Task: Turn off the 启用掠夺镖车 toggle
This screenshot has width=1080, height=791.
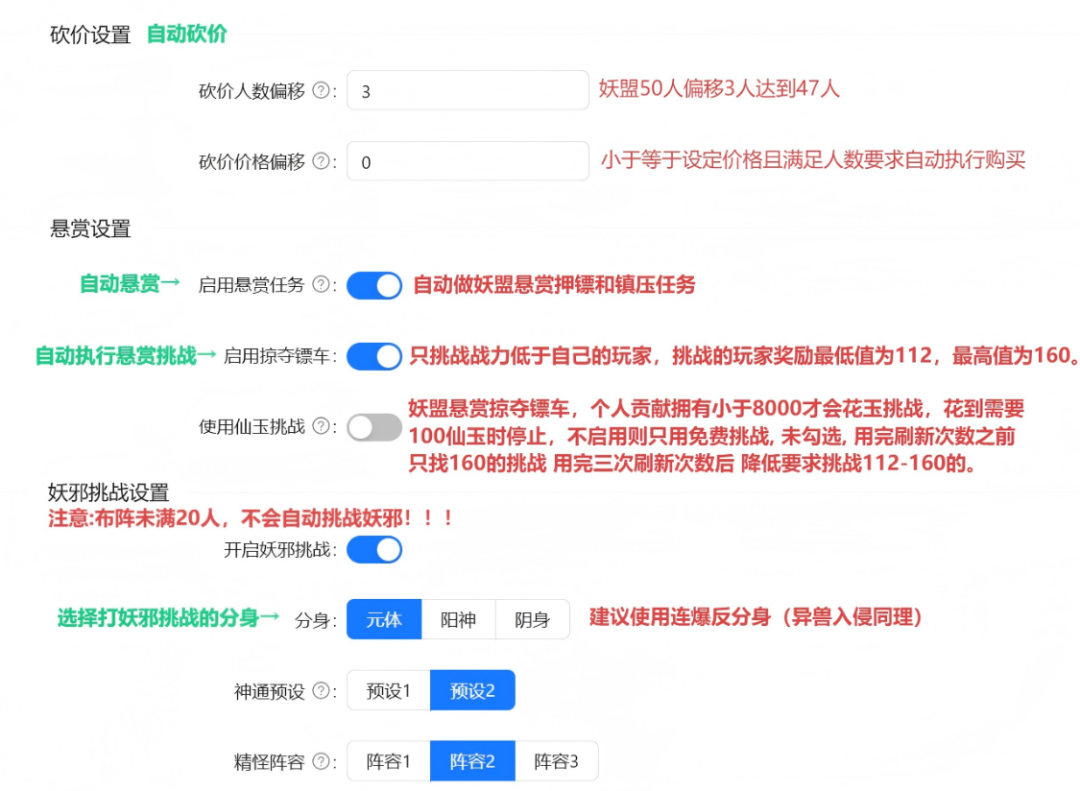Action: tap(374, 356)
